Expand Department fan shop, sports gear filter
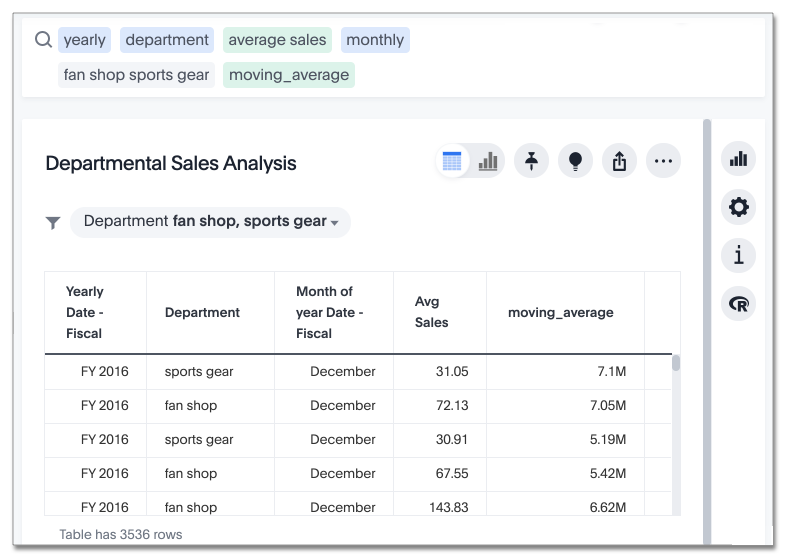 [x=210, y=222]
